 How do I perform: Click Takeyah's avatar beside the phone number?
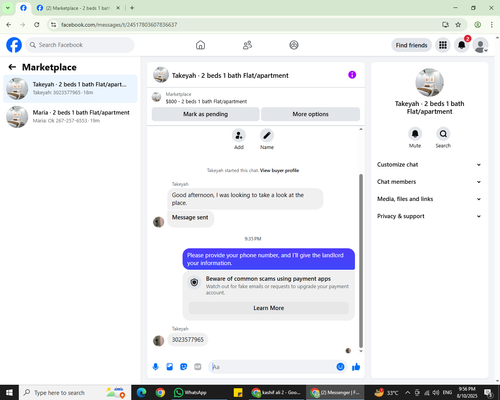click(158, 341)
